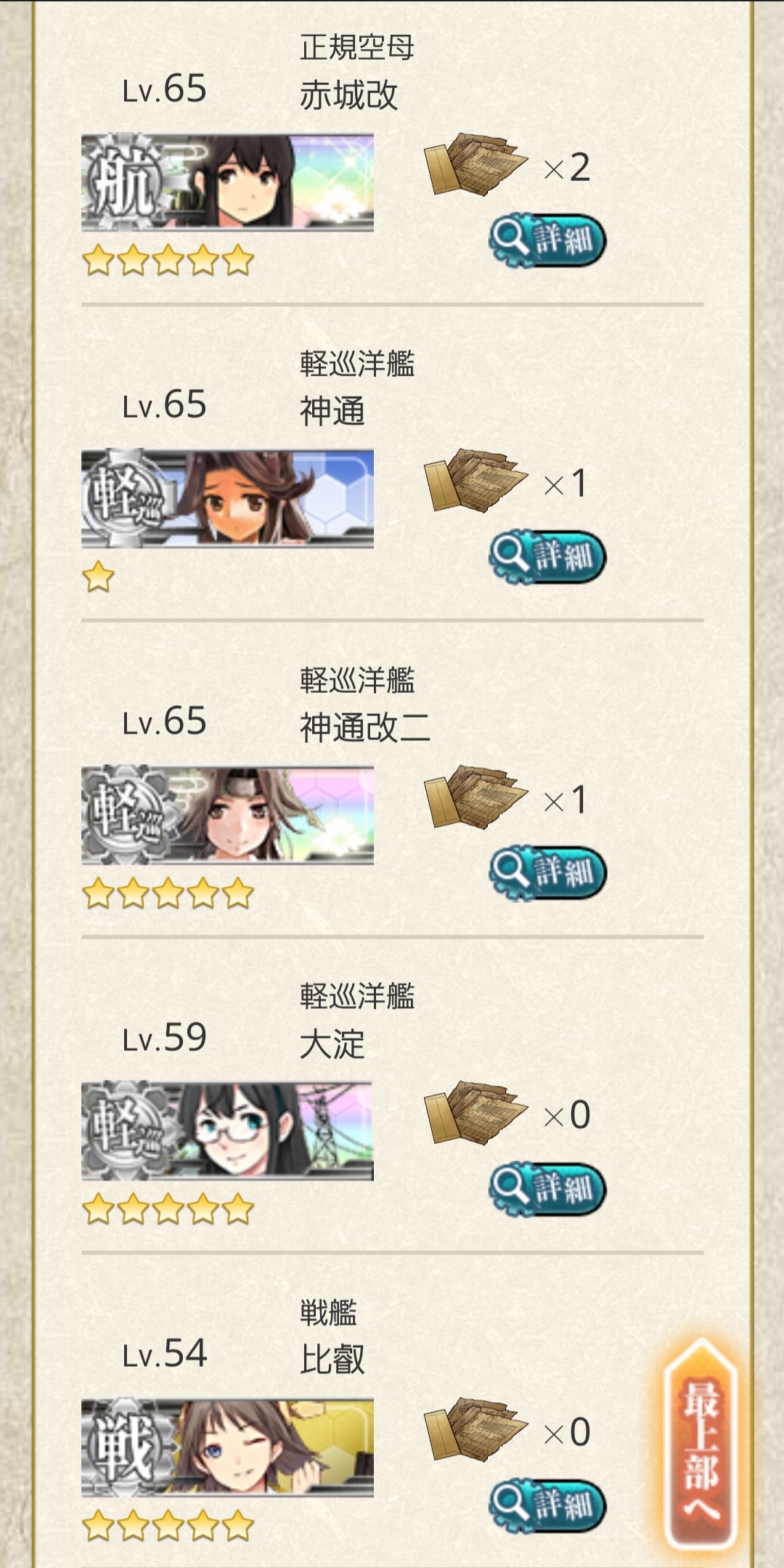784x1568 pixels.
Task: Open 詳細 details for 大淀
Action: [x=547, y=1190]
